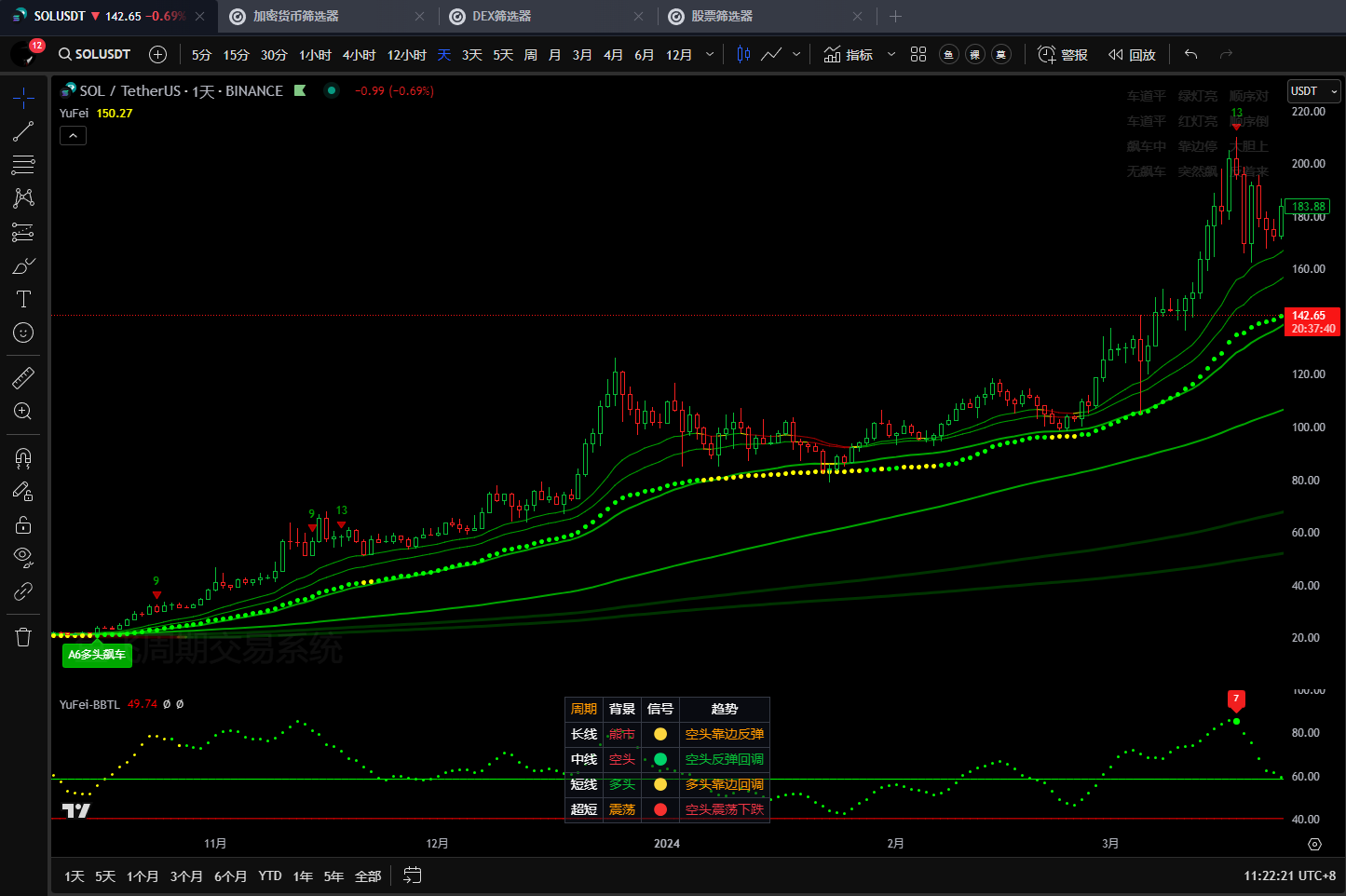Click the A6多头飙车 signal label
The image size is (1346, 896).
[x=97, y=656]
